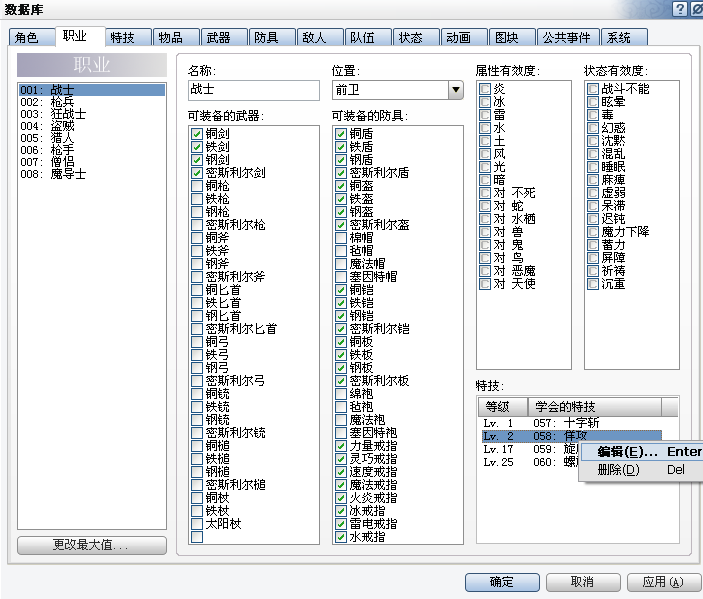Click the 学会的特技 column header
This screenshot has height=599, width=703.
tap(595, 407)
